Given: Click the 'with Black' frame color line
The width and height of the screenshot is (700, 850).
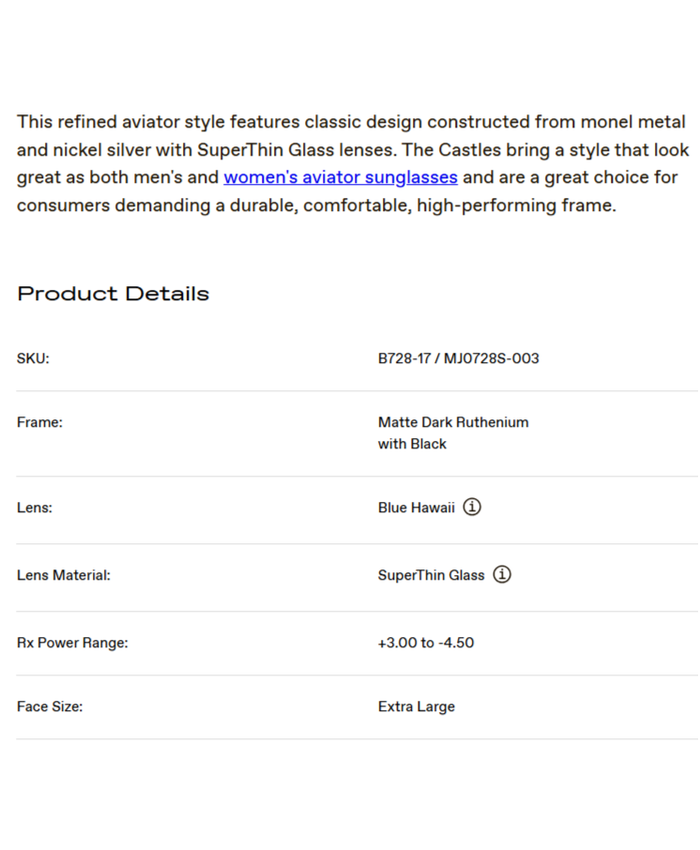Looking at the screenshot, I should [x=412, y=444].
